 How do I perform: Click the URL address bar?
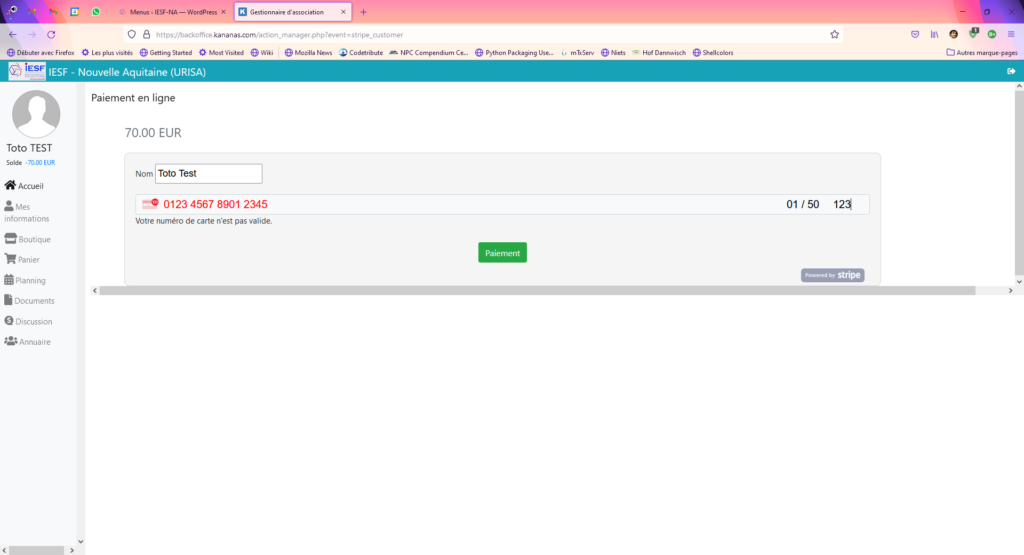click(483, 35)
